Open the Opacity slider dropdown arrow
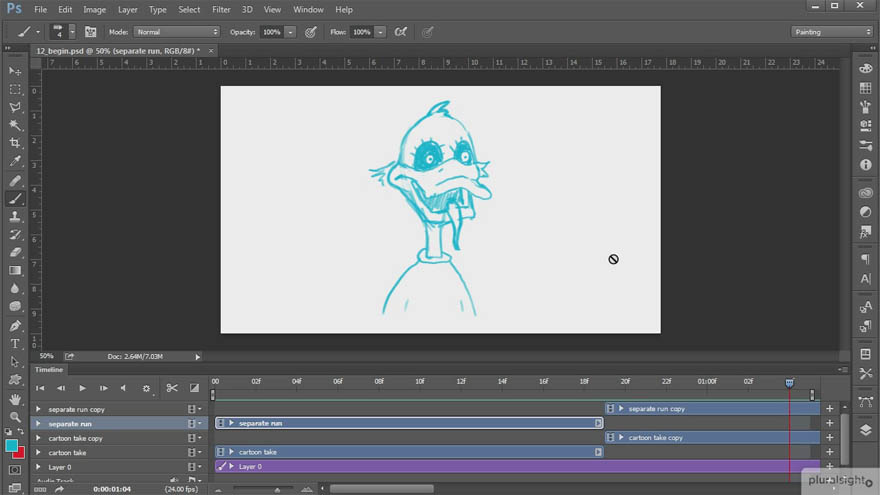Viewport: 880px width, 495px height. click(291, 32)
